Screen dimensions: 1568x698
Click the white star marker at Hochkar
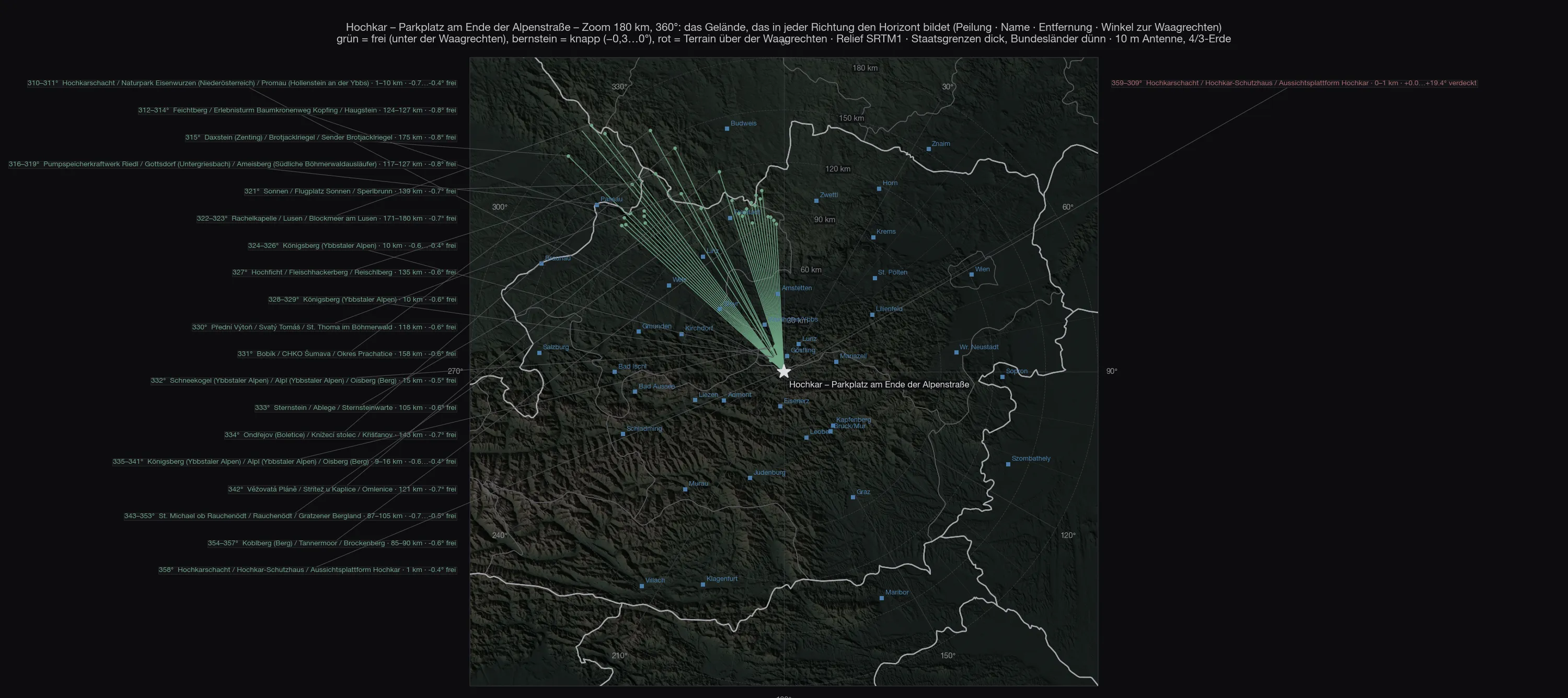[x=784, y=372]
